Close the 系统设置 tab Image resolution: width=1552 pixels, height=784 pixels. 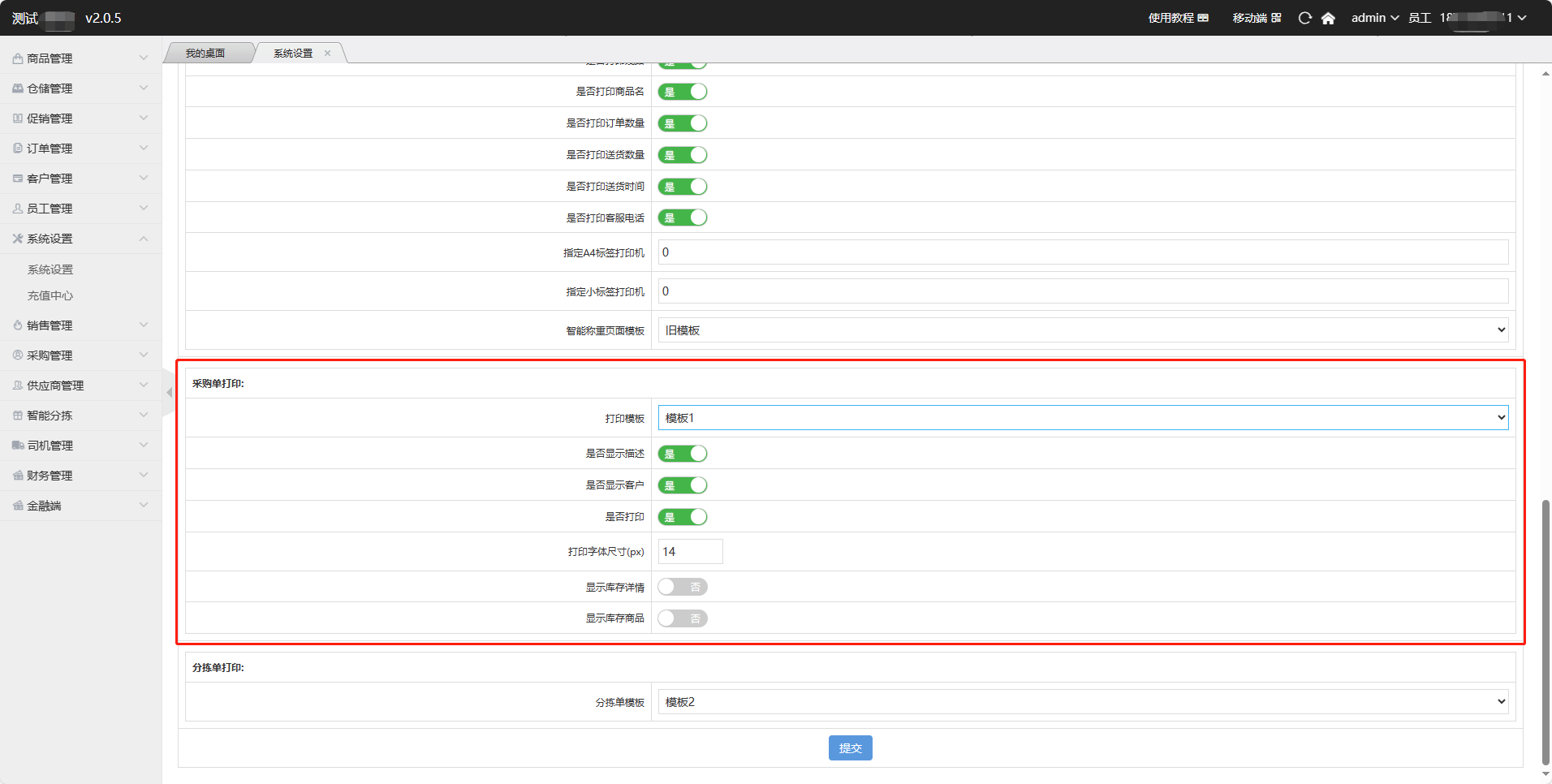tap(328, 54)
